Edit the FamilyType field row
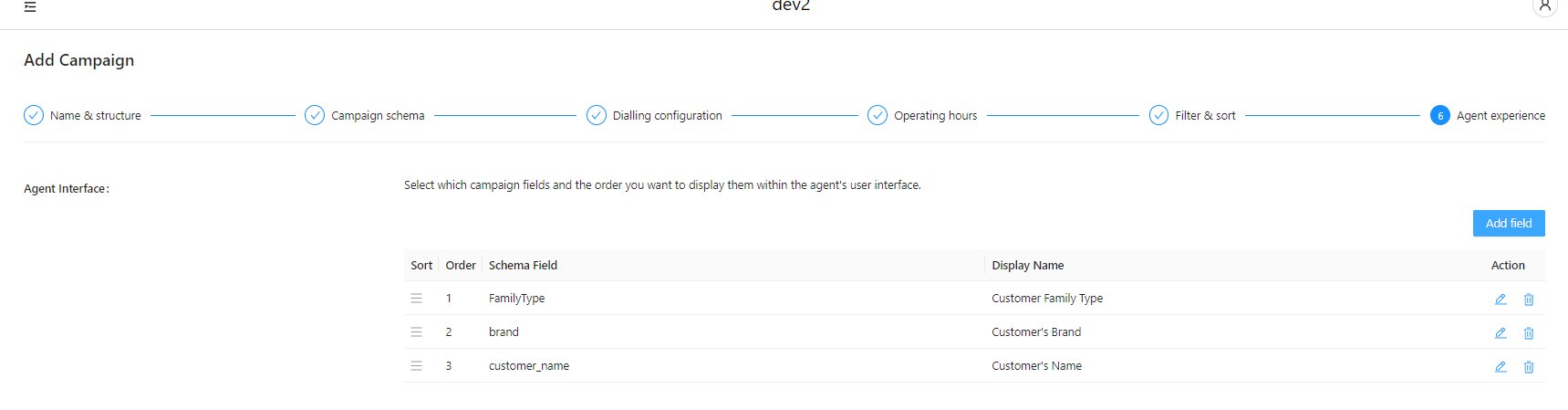This screenshot has height=410, width=1568. point(1501,300)
